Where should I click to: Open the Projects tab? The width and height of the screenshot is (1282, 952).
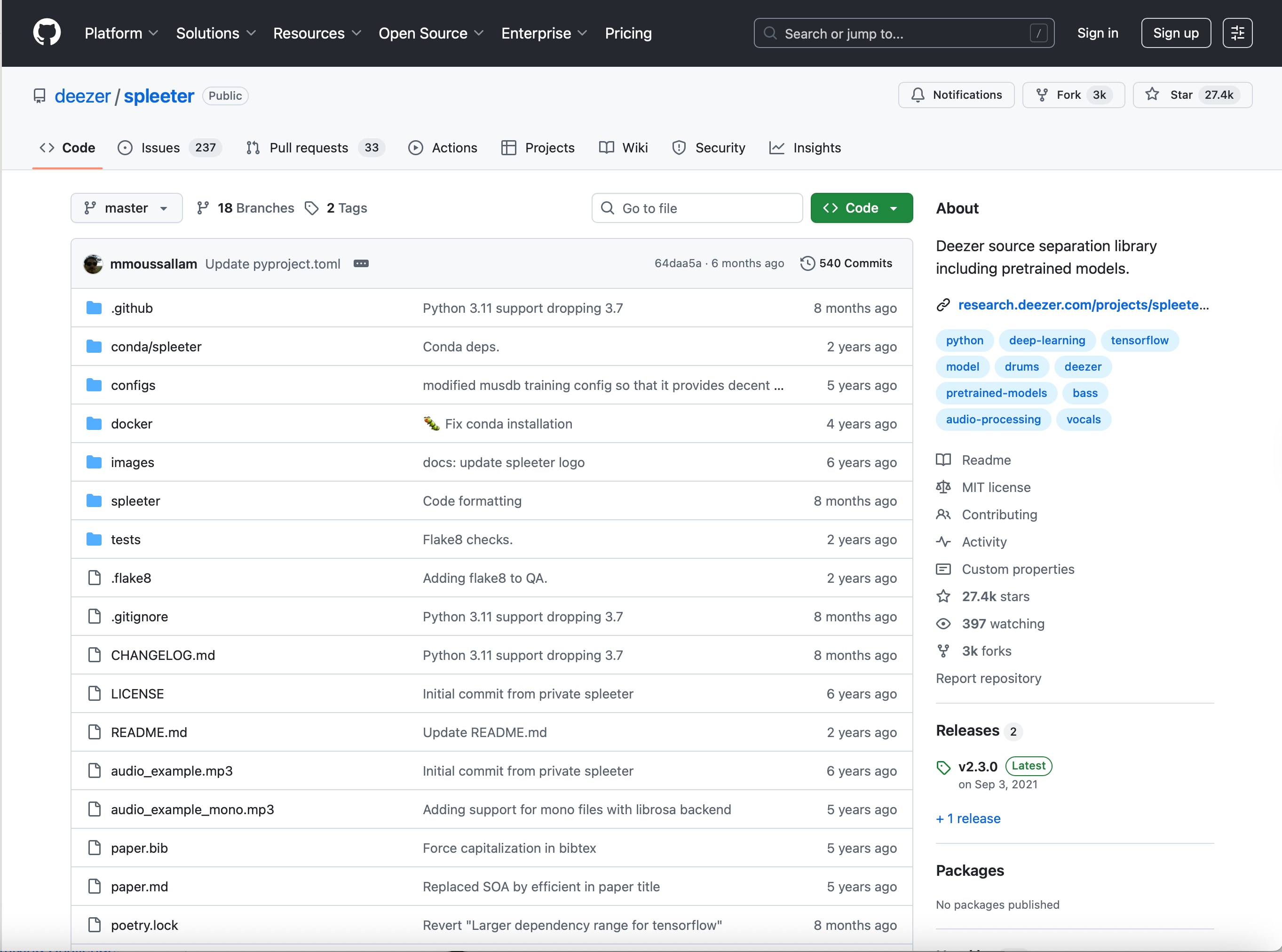tap(538, 148)
